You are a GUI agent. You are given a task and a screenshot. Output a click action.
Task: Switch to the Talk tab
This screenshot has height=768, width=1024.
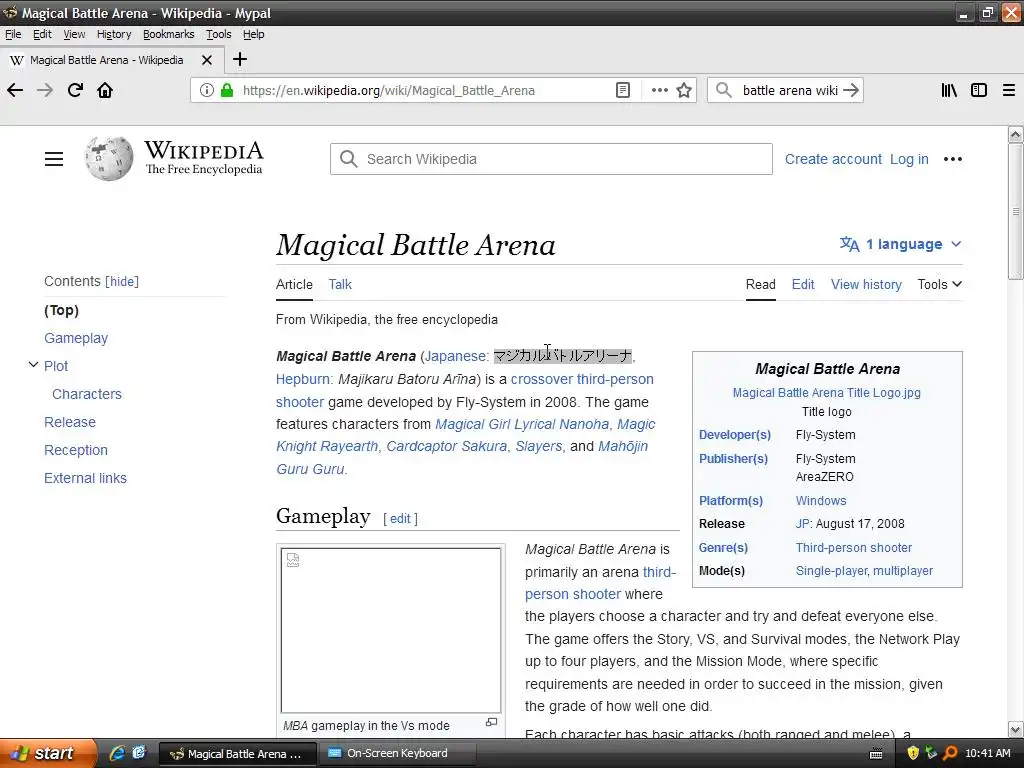(340, 284)
